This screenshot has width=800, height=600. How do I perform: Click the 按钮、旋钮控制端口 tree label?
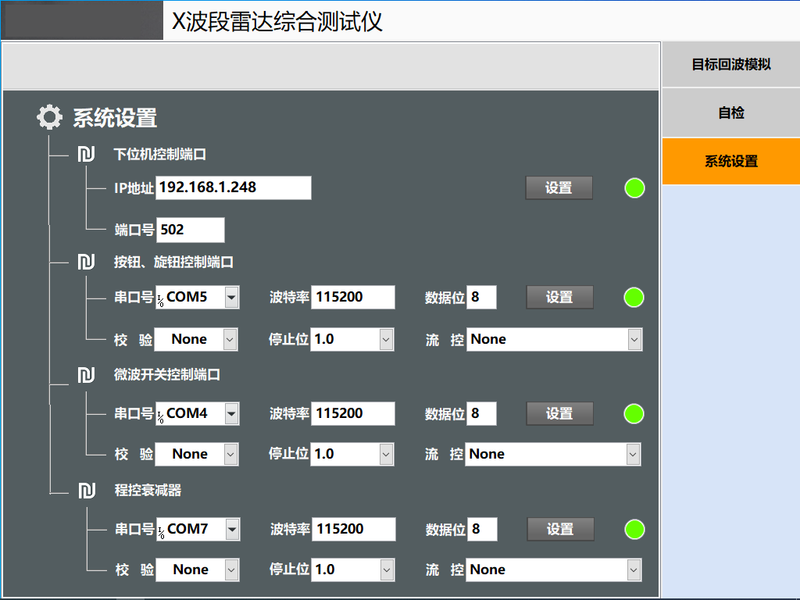coord(173,262)
